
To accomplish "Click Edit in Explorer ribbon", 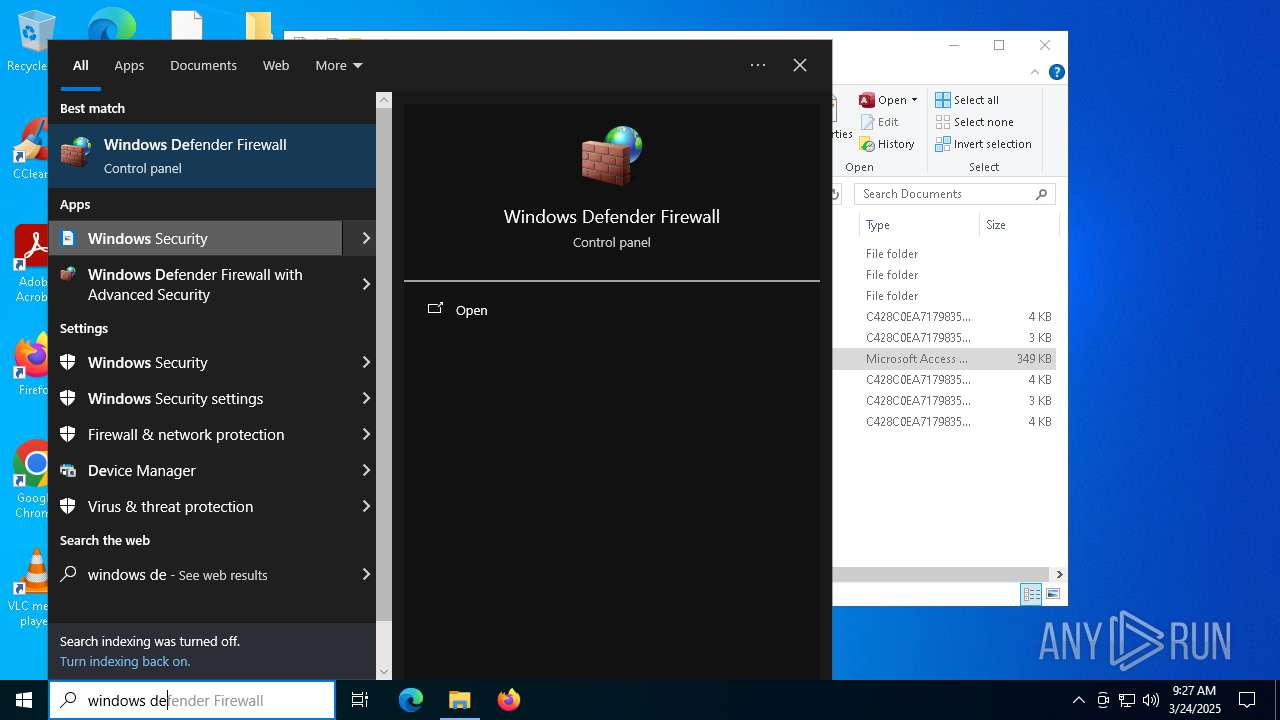I will tap(879, 122).
